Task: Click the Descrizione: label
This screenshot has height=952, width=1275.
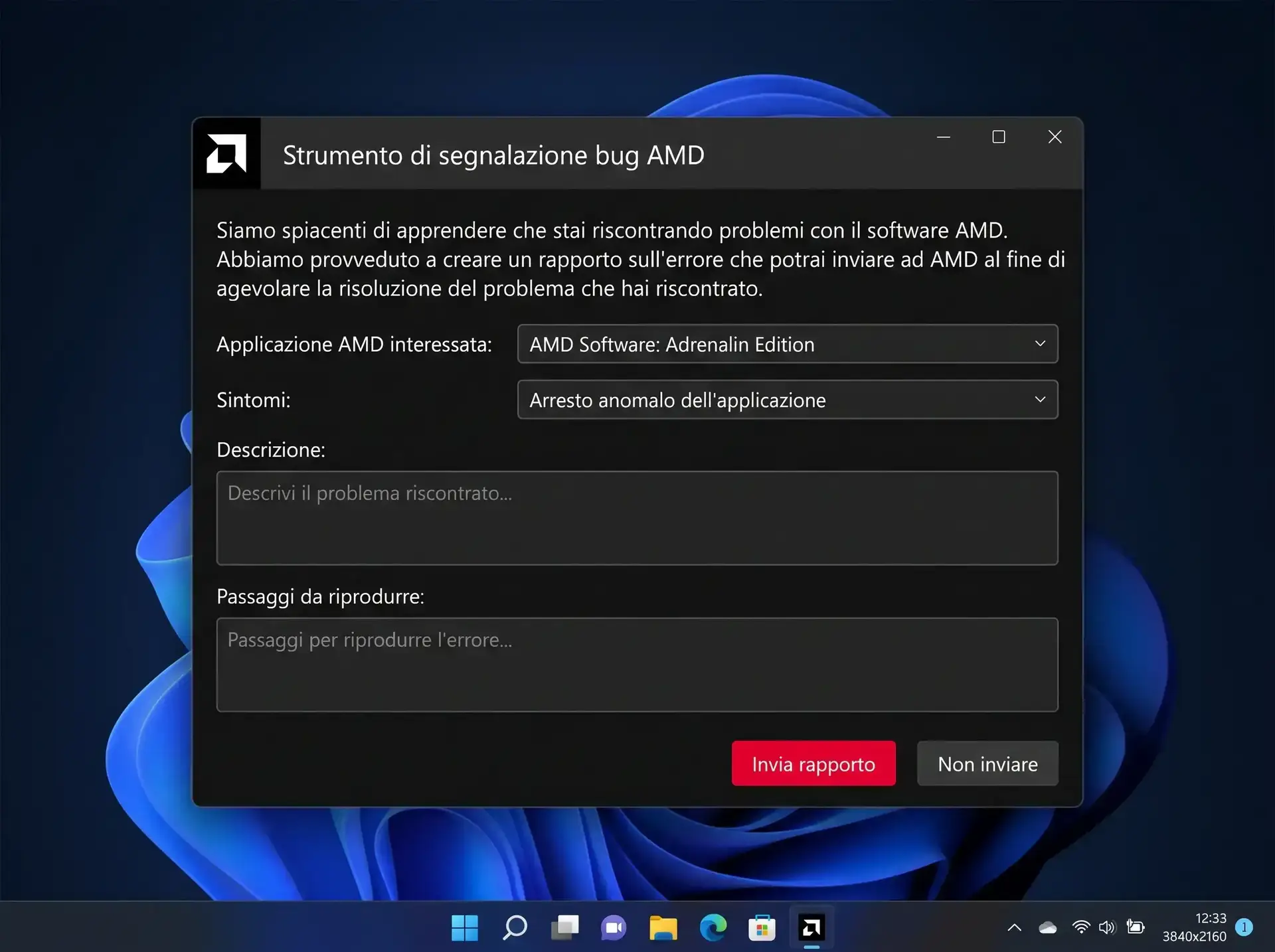Action: point(271,450)
